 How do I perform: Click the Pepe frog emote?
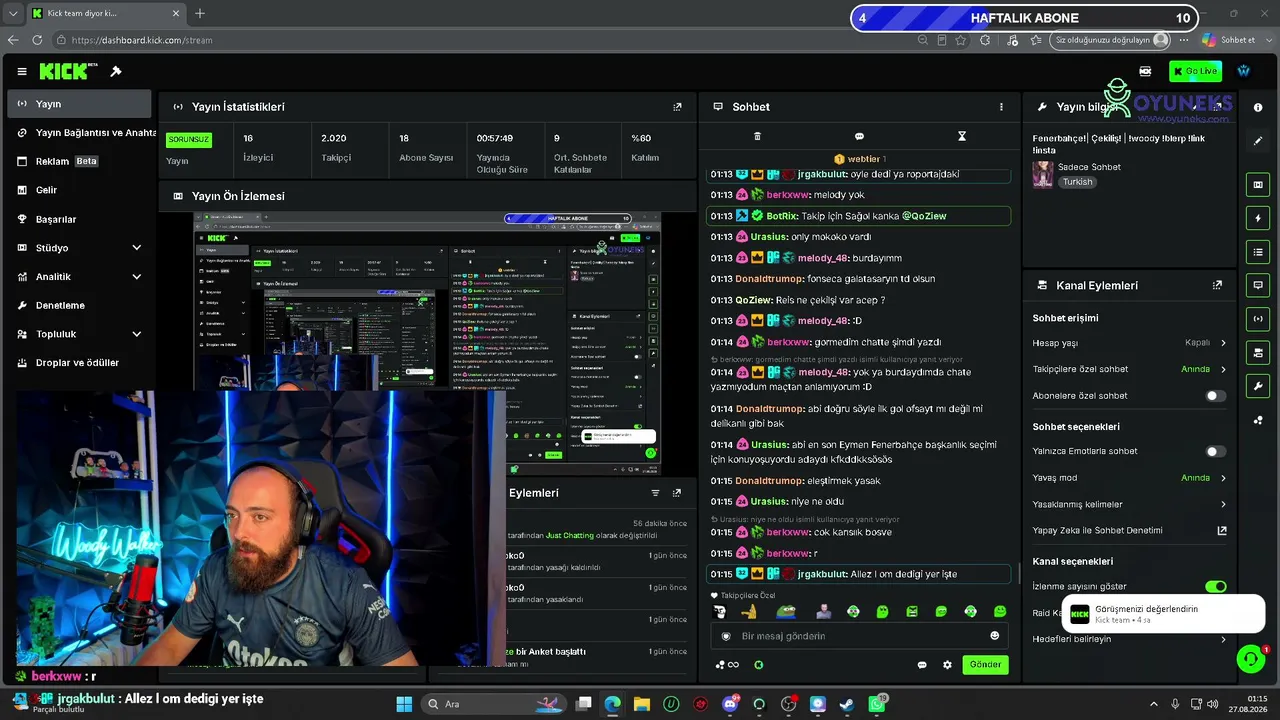coord(786,612)
